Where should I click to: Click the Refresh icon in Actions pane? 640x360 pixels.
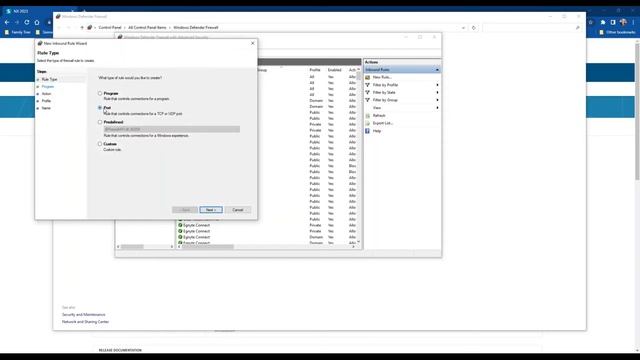tap(367, 116)
